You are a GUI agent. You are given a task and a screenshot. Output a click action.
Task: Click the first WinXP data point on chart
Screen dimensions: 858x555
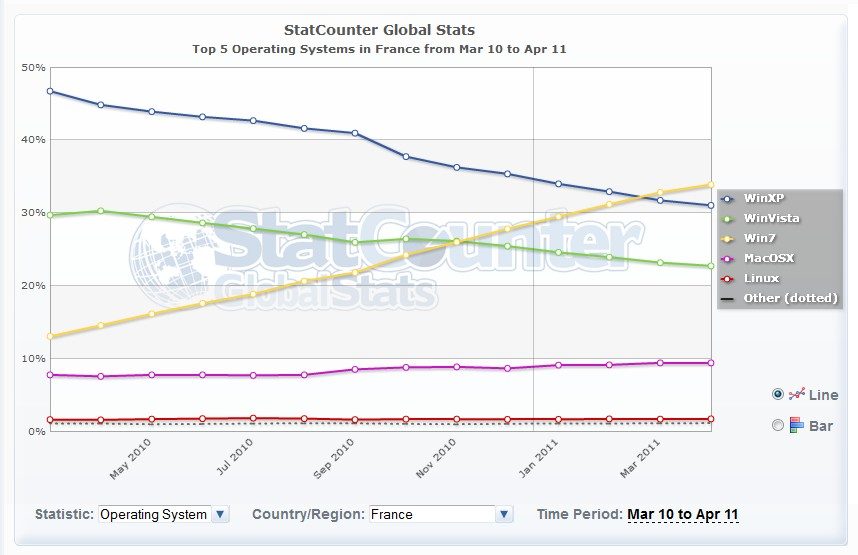click(x=50, y=91)
